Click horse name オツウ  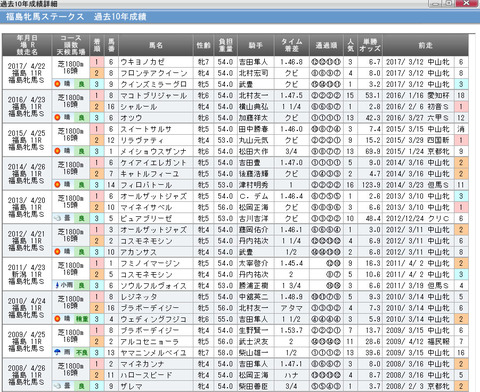point(131,118)
